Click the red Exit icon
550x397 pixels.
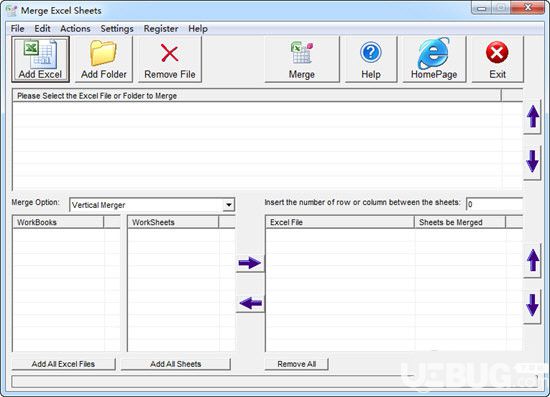497,53
